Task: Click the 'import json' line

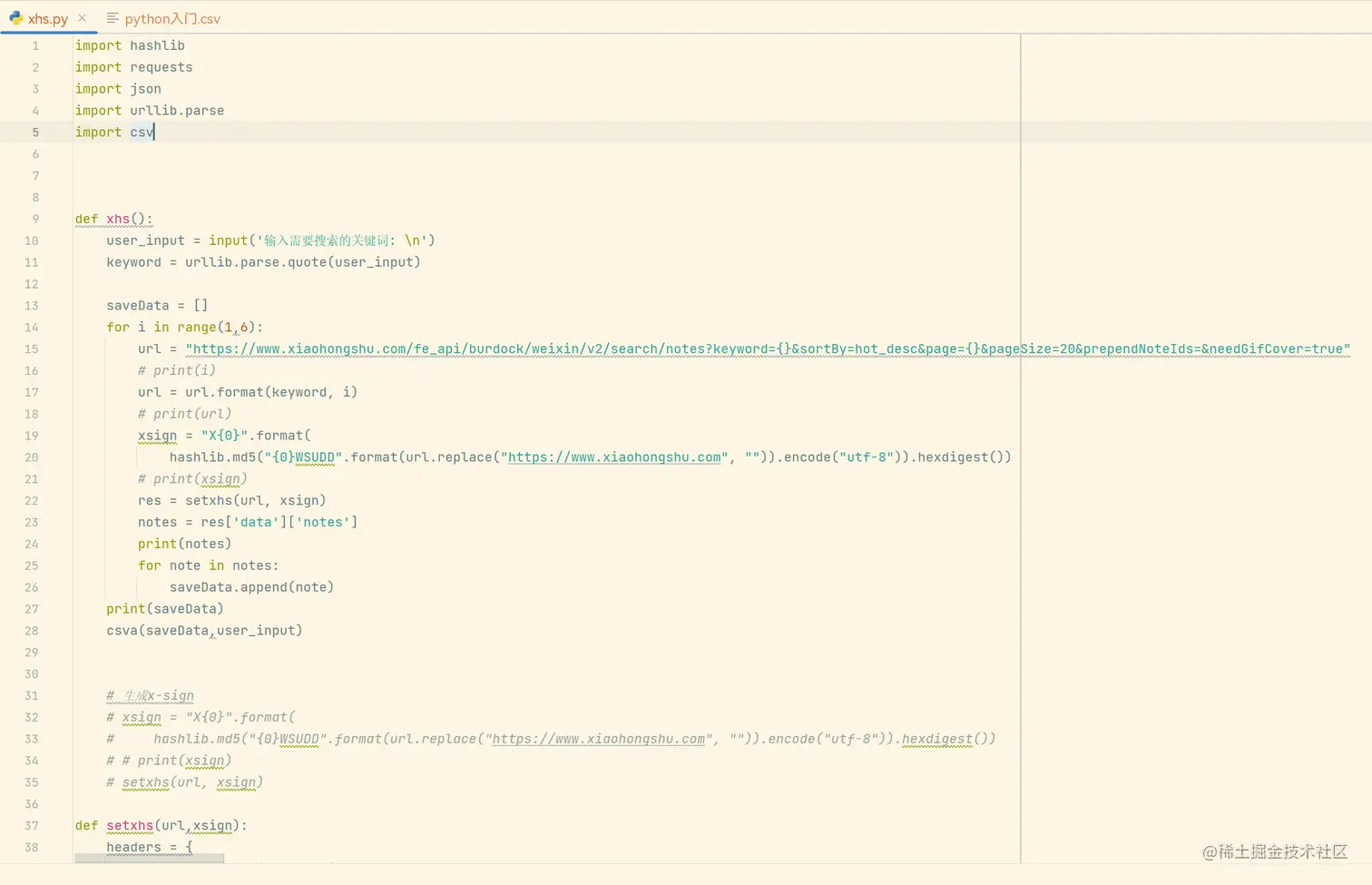Action: (118, 89)
